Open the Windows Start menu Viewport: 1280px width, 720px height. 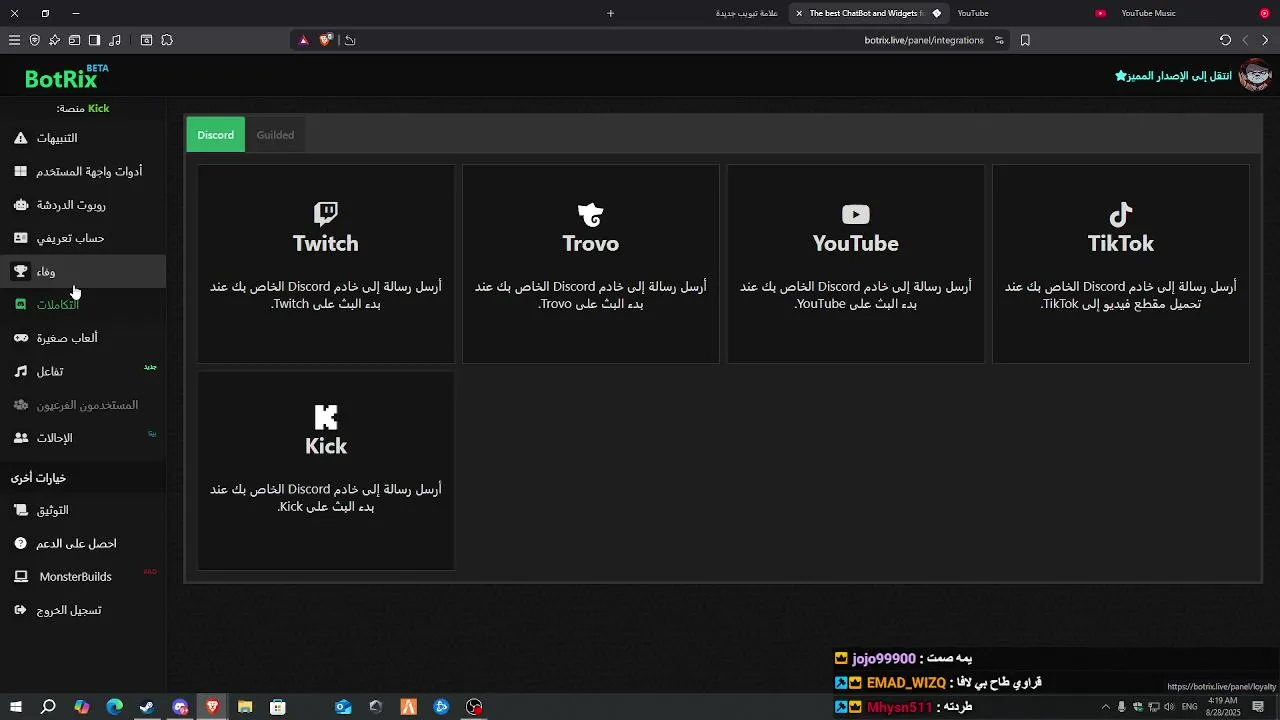coord(15,707)
